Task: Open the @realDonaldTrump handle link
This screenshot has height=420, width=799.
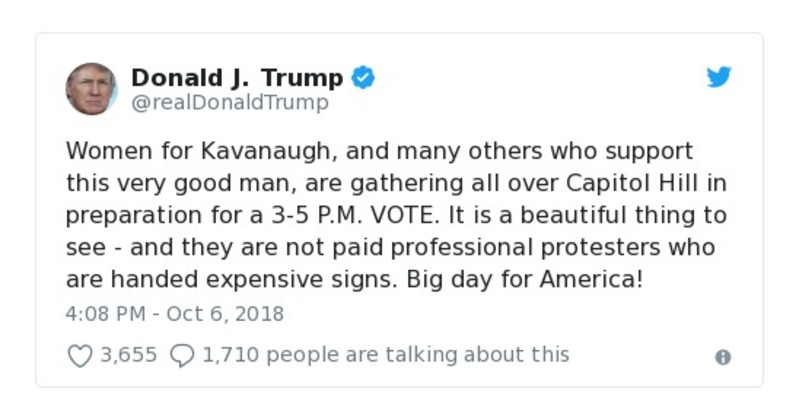Action: (229, 102)
